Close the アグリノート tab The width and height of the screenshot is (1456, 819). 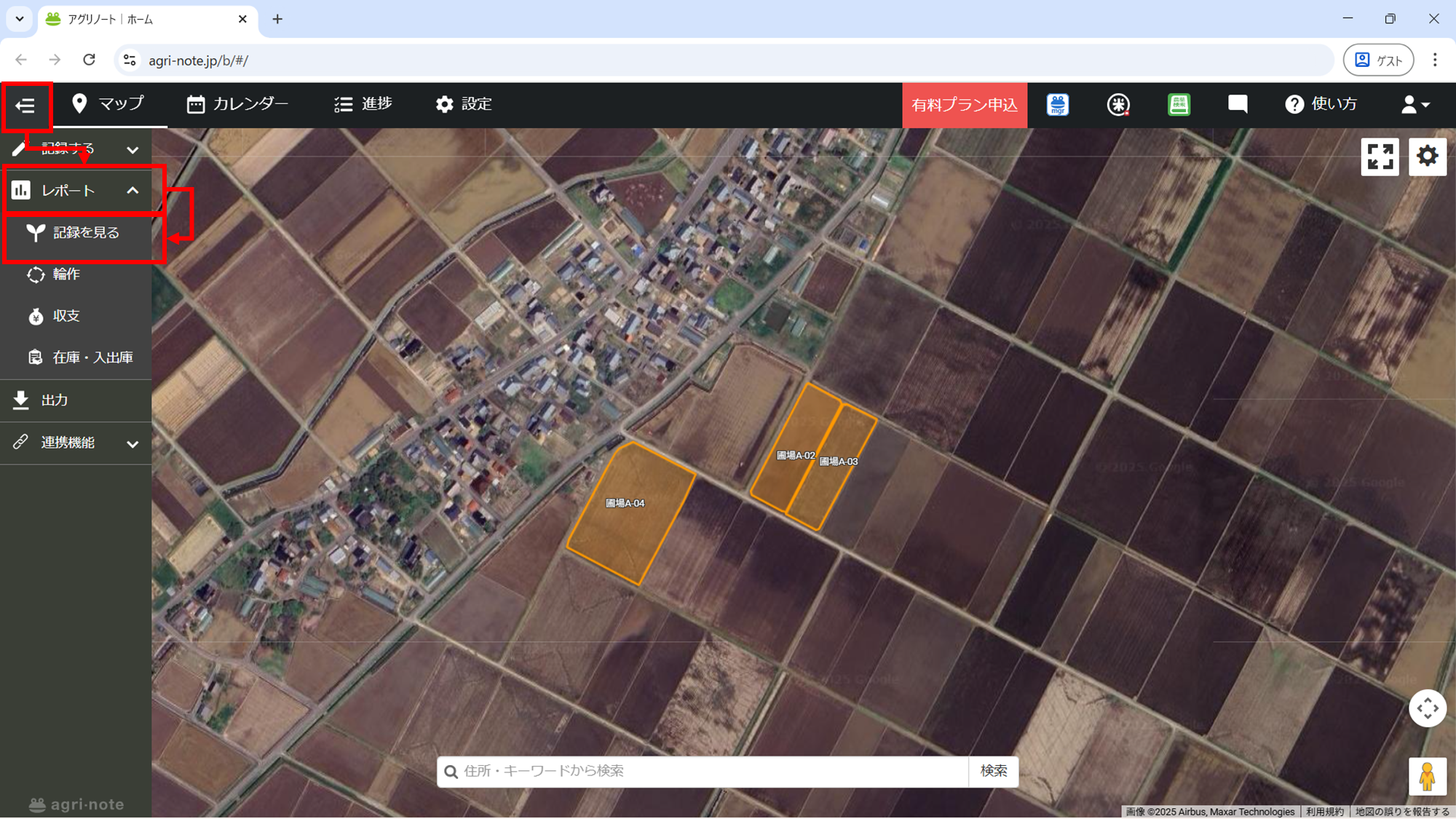tap(242, 20)
